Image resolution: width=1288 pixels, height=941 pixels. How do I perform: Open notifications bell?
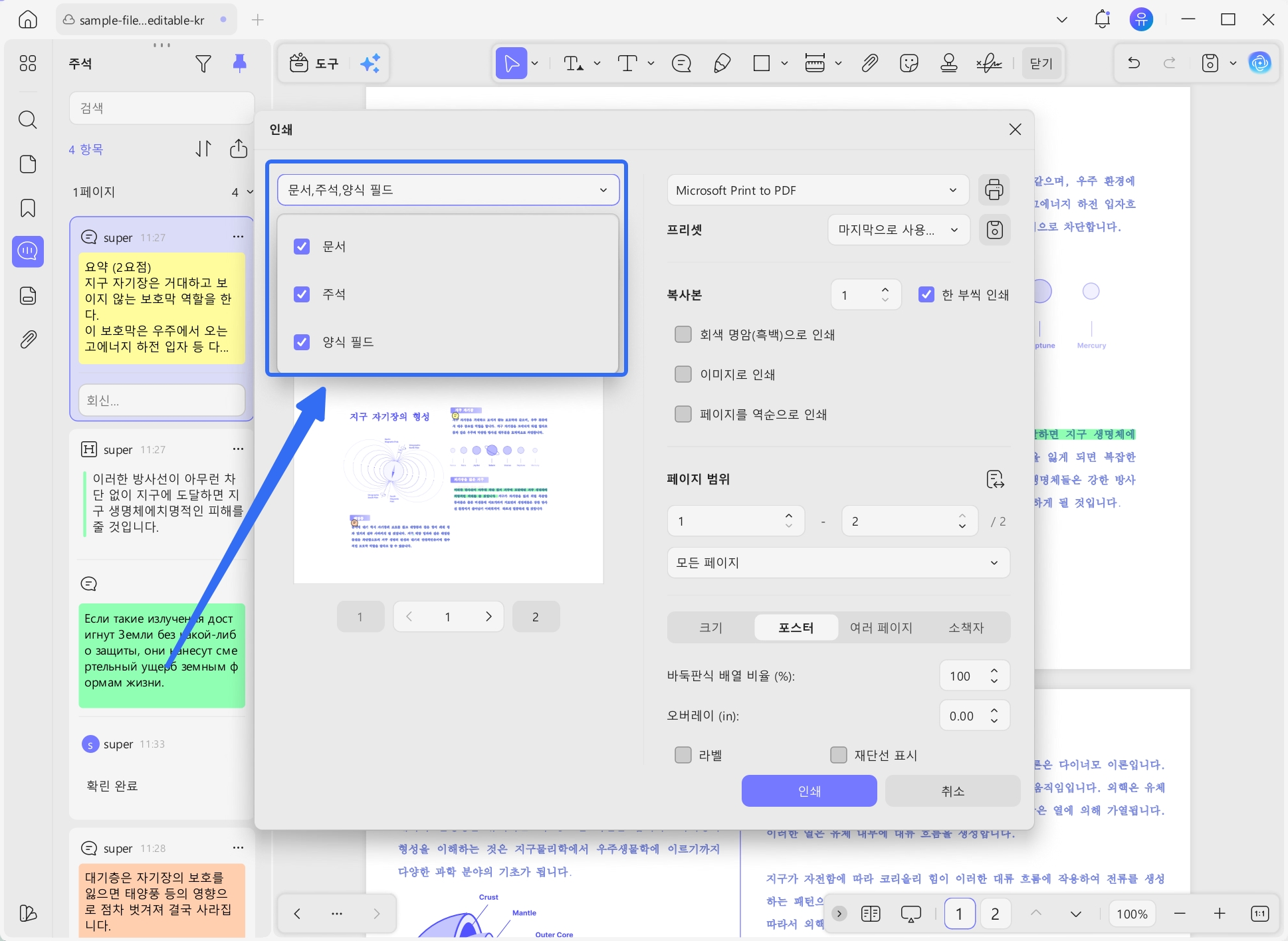click(x=1102, y=19)
